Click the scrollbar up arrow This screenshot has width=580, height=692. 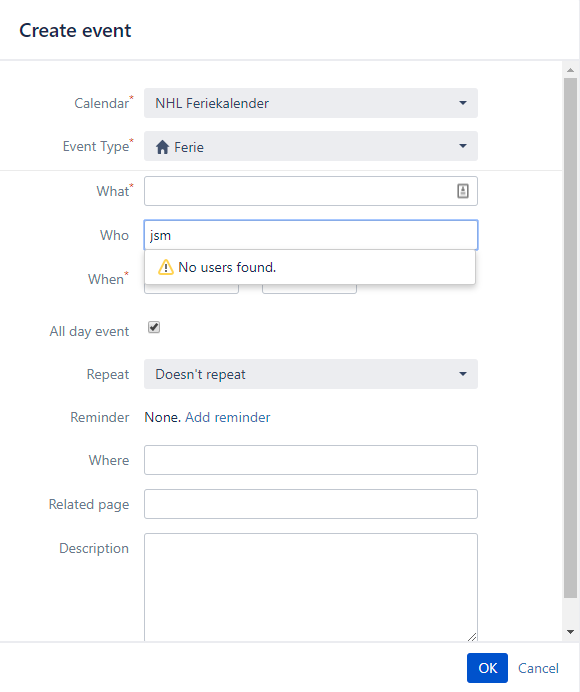(x=570, y=70)
